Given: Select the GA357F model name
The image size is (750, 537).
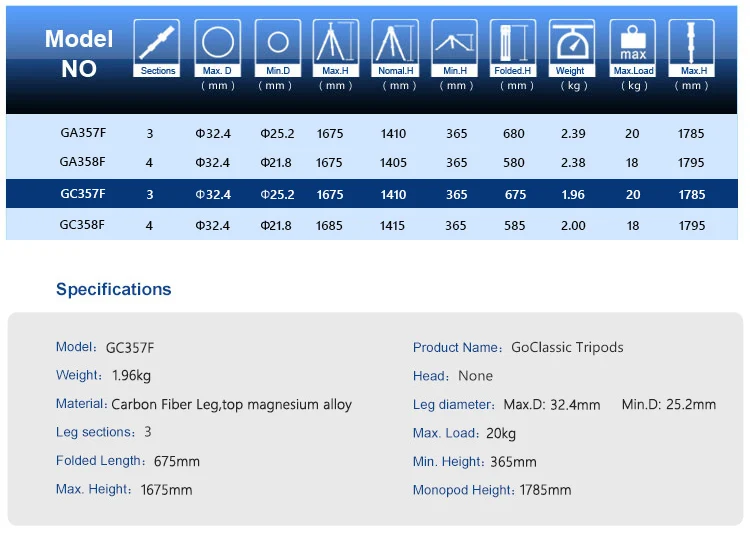Looking at the screenshot, I should click(83, 132).
